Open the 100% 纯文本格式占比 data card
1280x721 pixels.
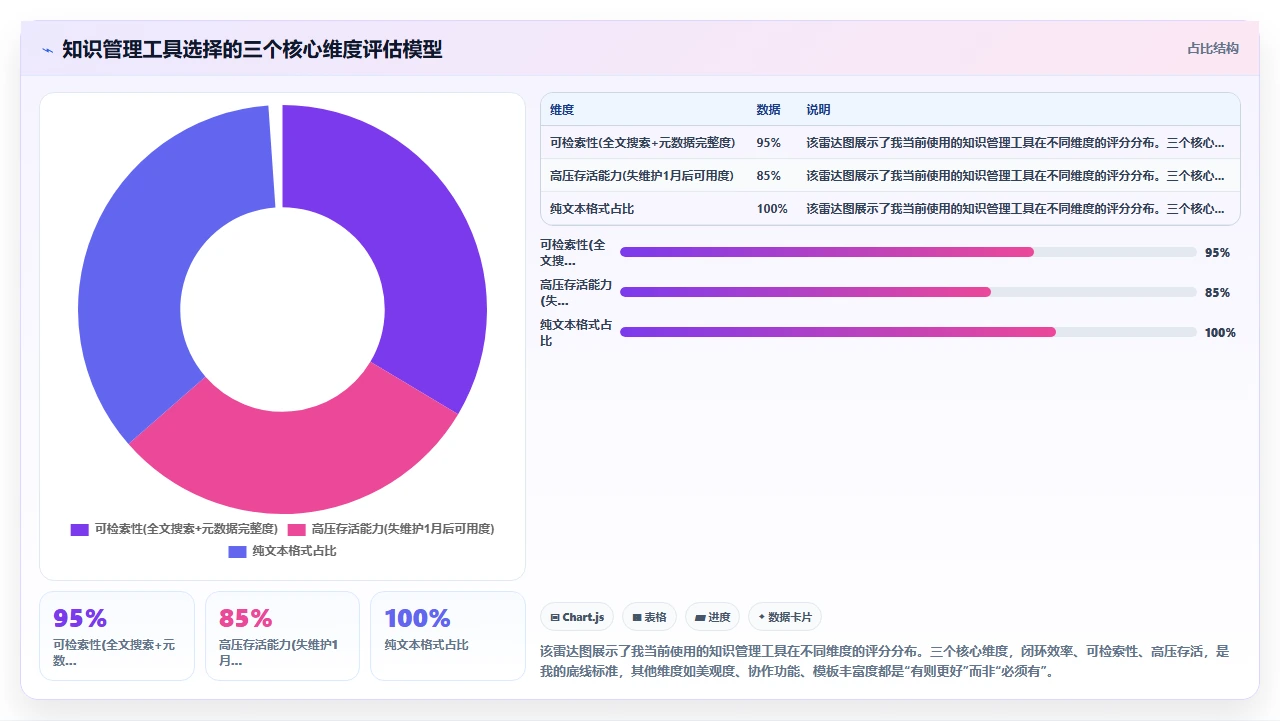tap(447, 636)
